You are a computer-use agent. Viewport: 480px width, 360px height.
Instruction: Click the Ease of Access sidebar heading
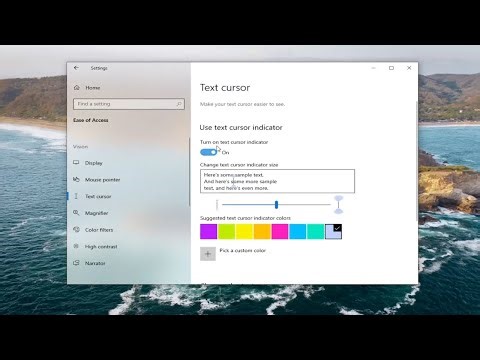pos(91,120)
